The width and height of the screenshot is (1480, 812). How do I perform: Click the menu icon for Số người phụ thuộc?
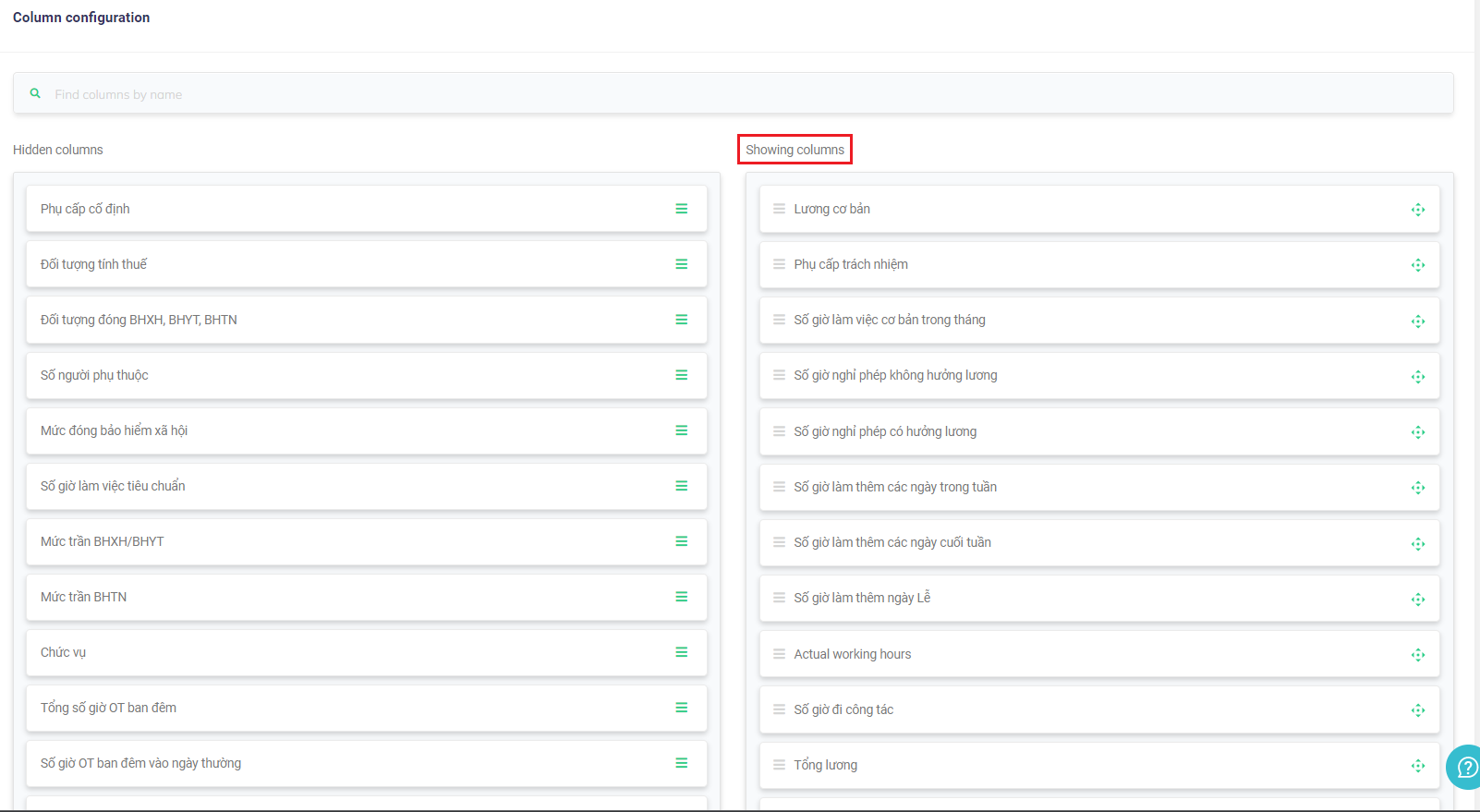[x=681, y=375]
